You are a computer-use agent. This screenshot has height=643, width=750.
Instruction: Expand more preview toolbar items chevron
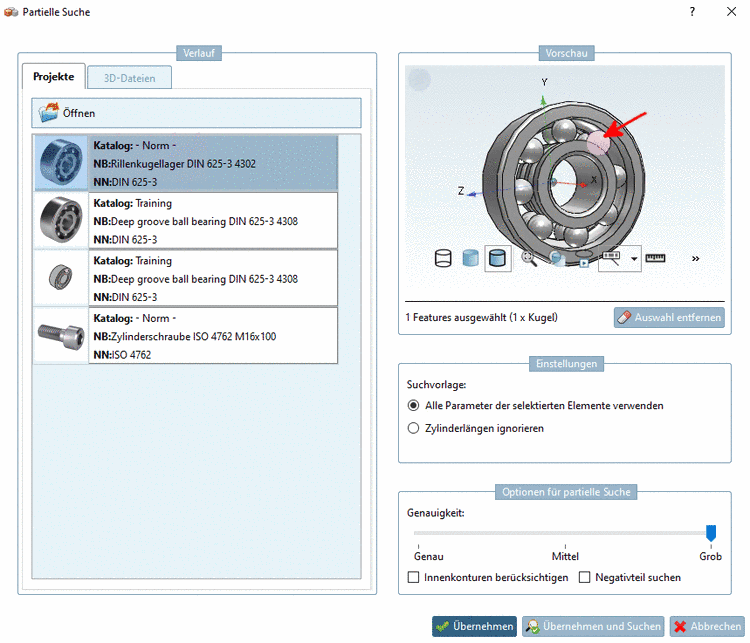pos(695,258)
